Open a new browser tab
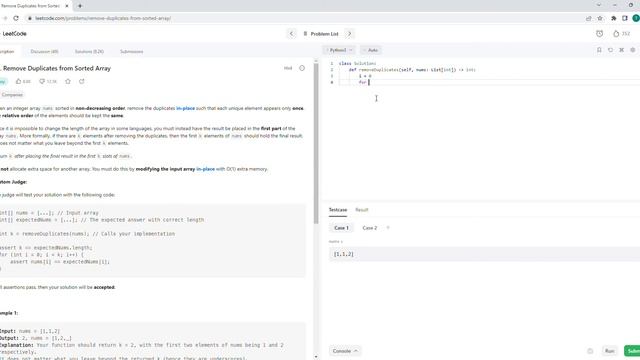Screen dimensions: 640x360 tap(80, 6)
